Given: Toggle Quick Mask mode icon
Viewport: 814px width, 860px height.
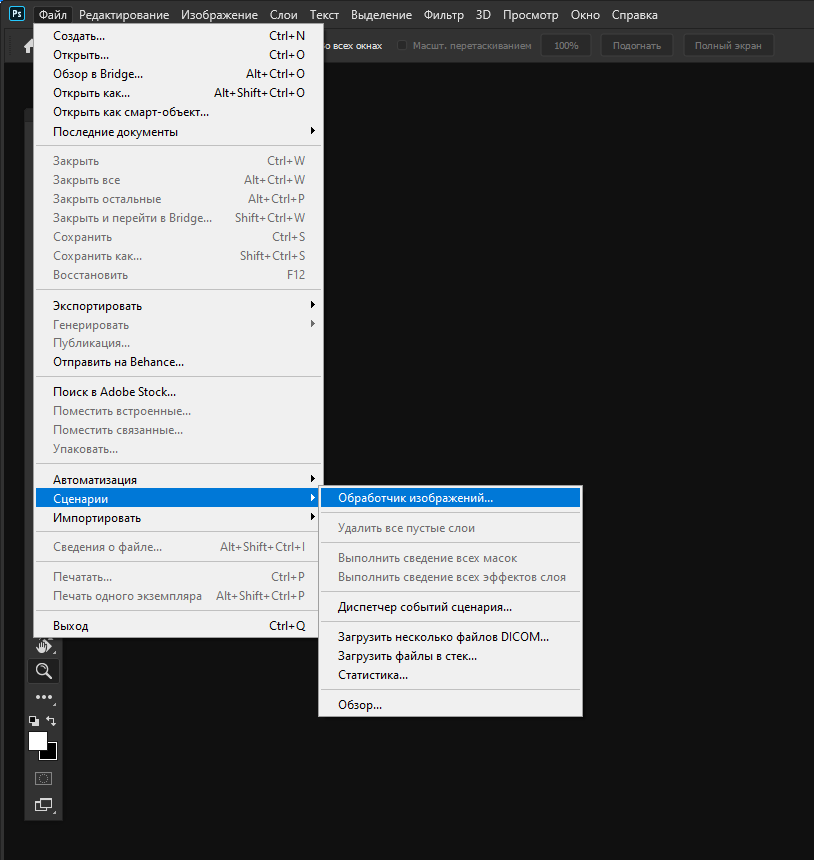Looking at the screenshot, I should coord(43,778).
